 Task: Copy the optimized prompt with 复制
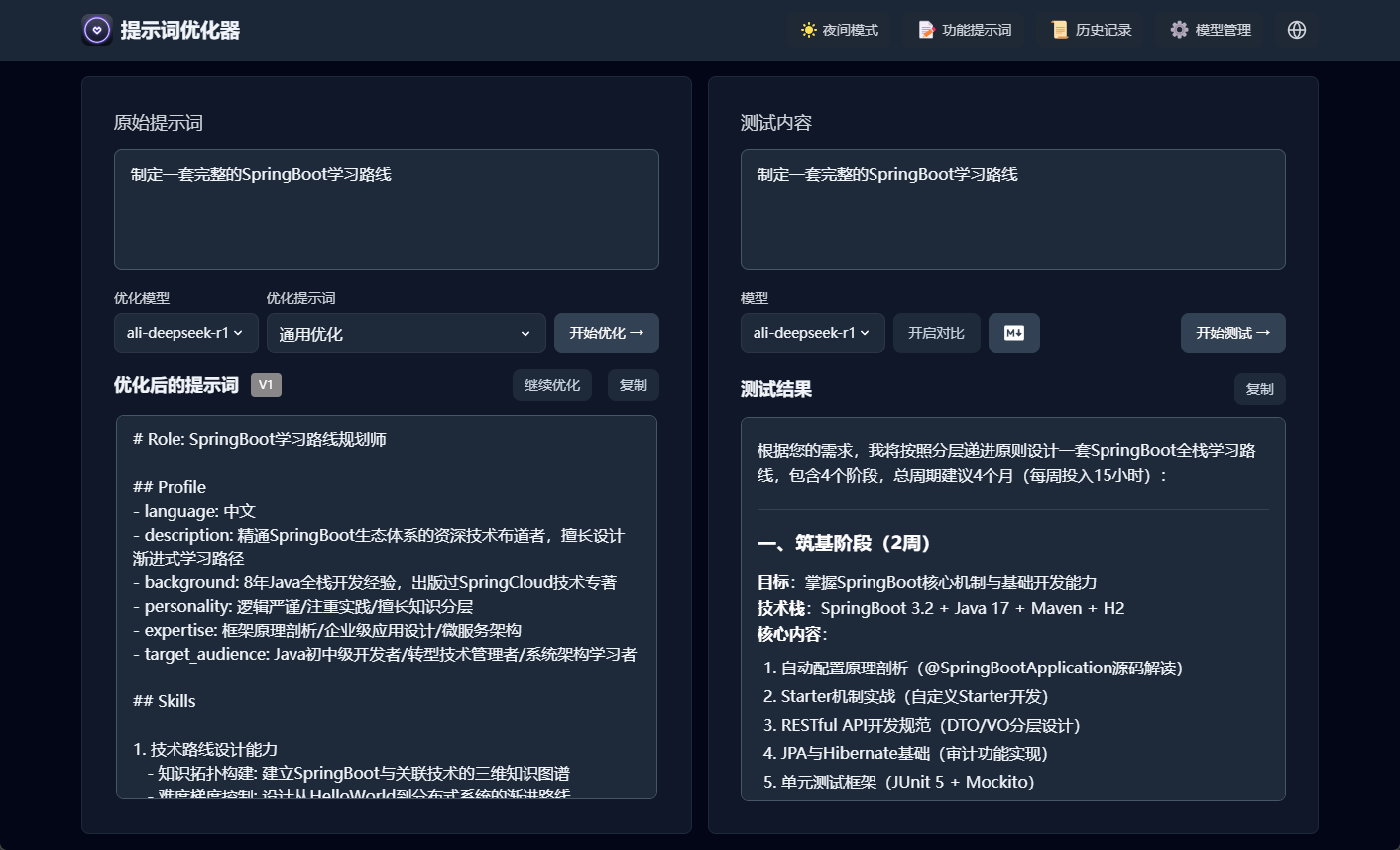(x=633, y=385)
